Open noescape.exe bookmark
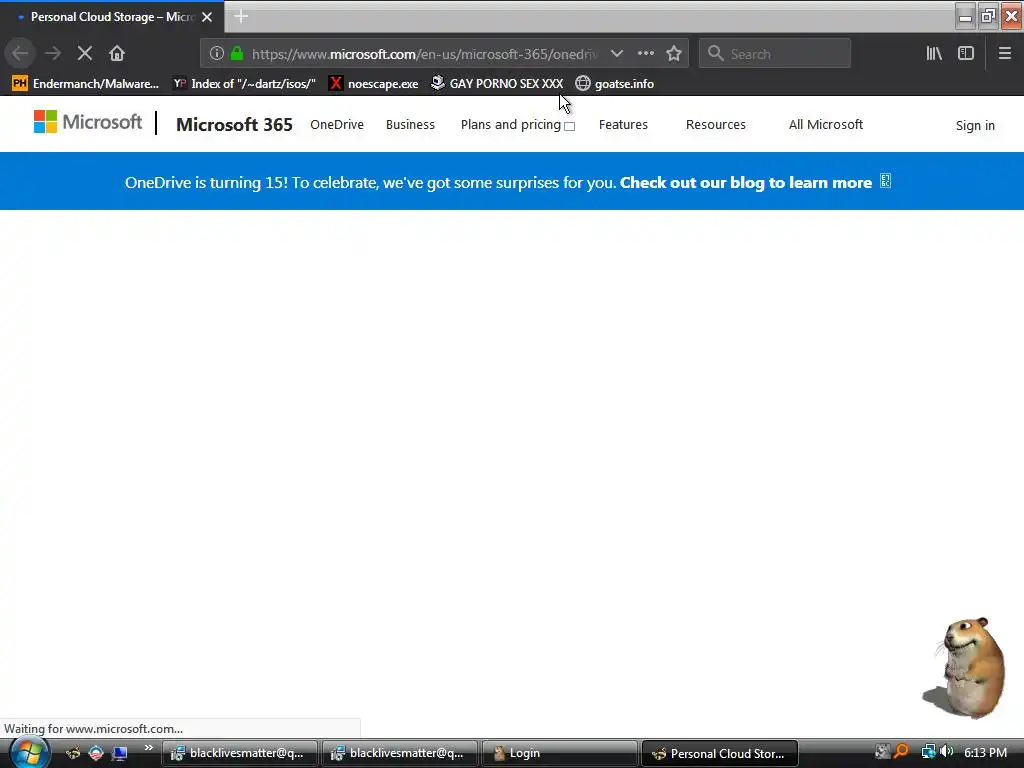This screenshot has width=1024, height=768. (374, 84)
